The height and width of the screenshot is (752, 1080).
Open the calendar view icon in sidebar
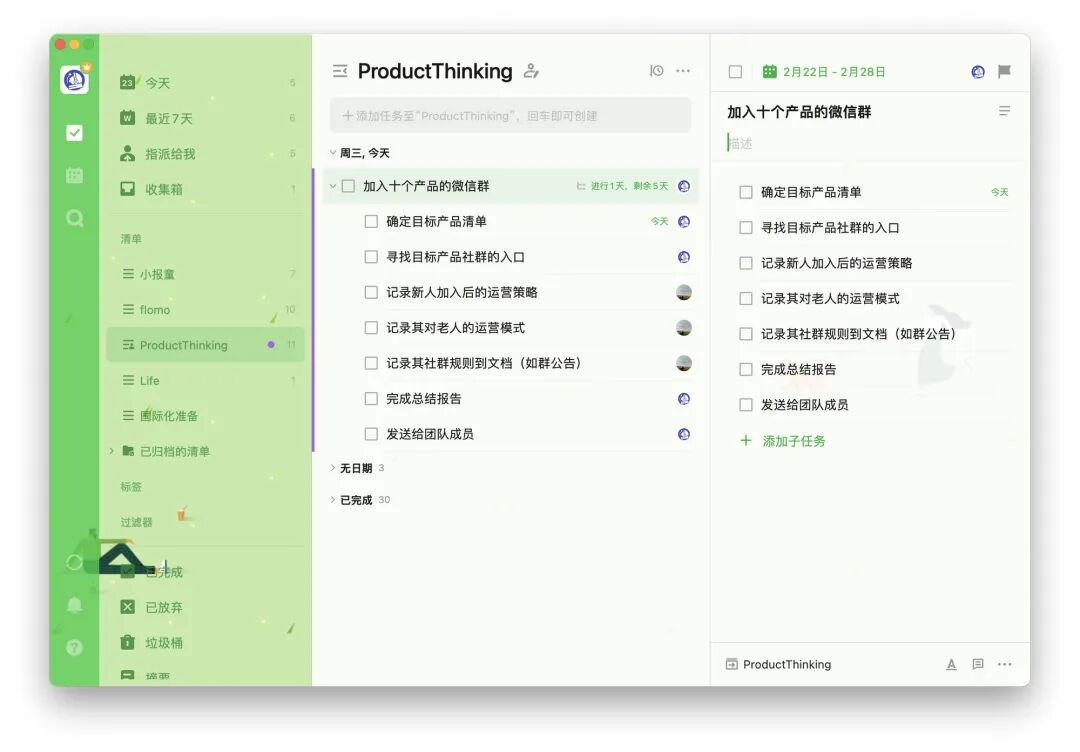point(74,176)
